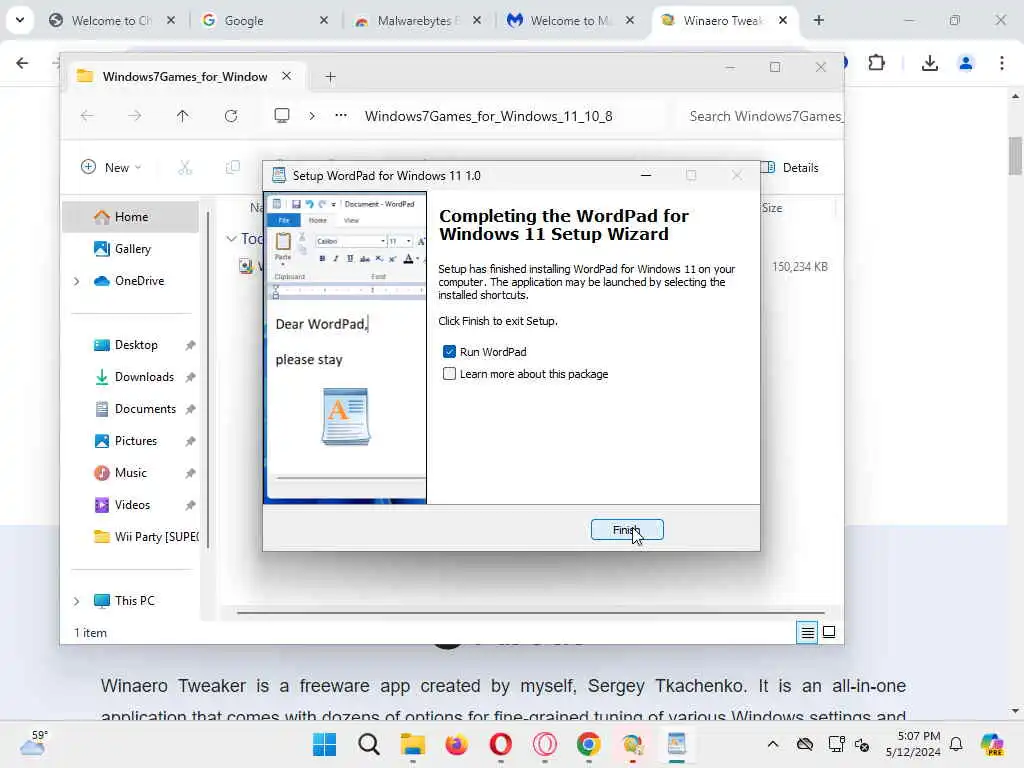Click the Explorer back arrow
The image size is (1024, 768).
pyautogui.click(x=87, y=116)
